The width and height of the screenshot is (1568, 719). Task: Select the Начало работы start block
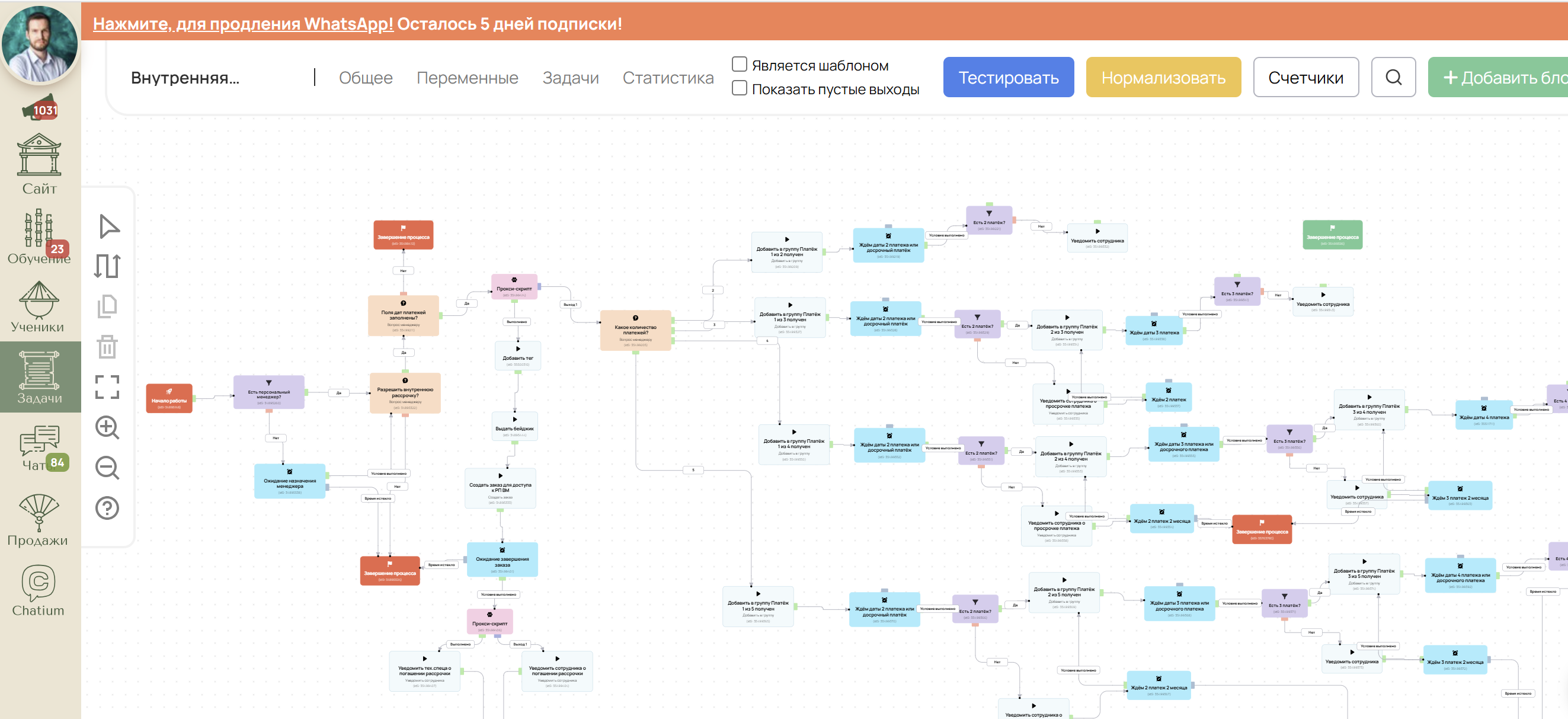pos(169,398)
